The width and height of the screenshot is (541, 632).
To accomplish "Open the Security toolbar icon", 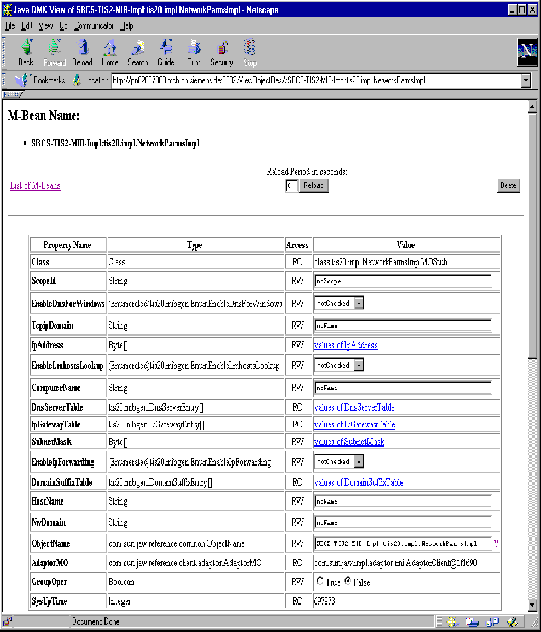I will click(222, 52).
